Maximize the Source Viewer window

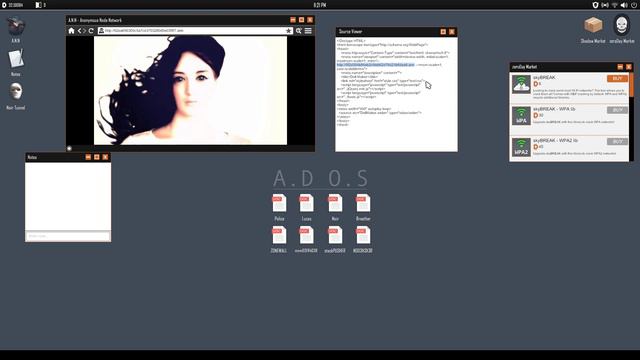click(x=443, y=31)
